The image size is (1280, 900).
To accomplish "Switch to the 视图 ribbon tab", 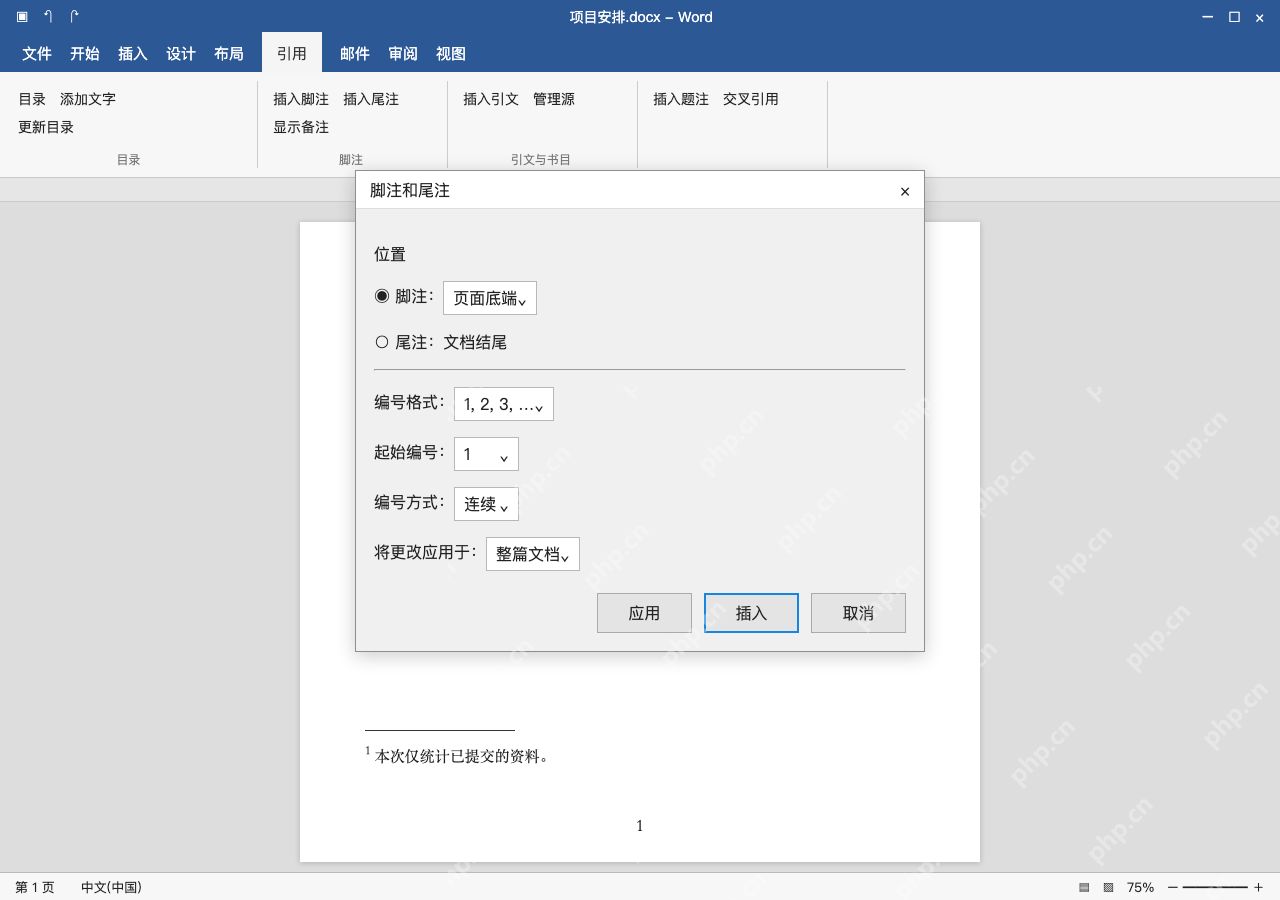I will click(x=451, y=54).
